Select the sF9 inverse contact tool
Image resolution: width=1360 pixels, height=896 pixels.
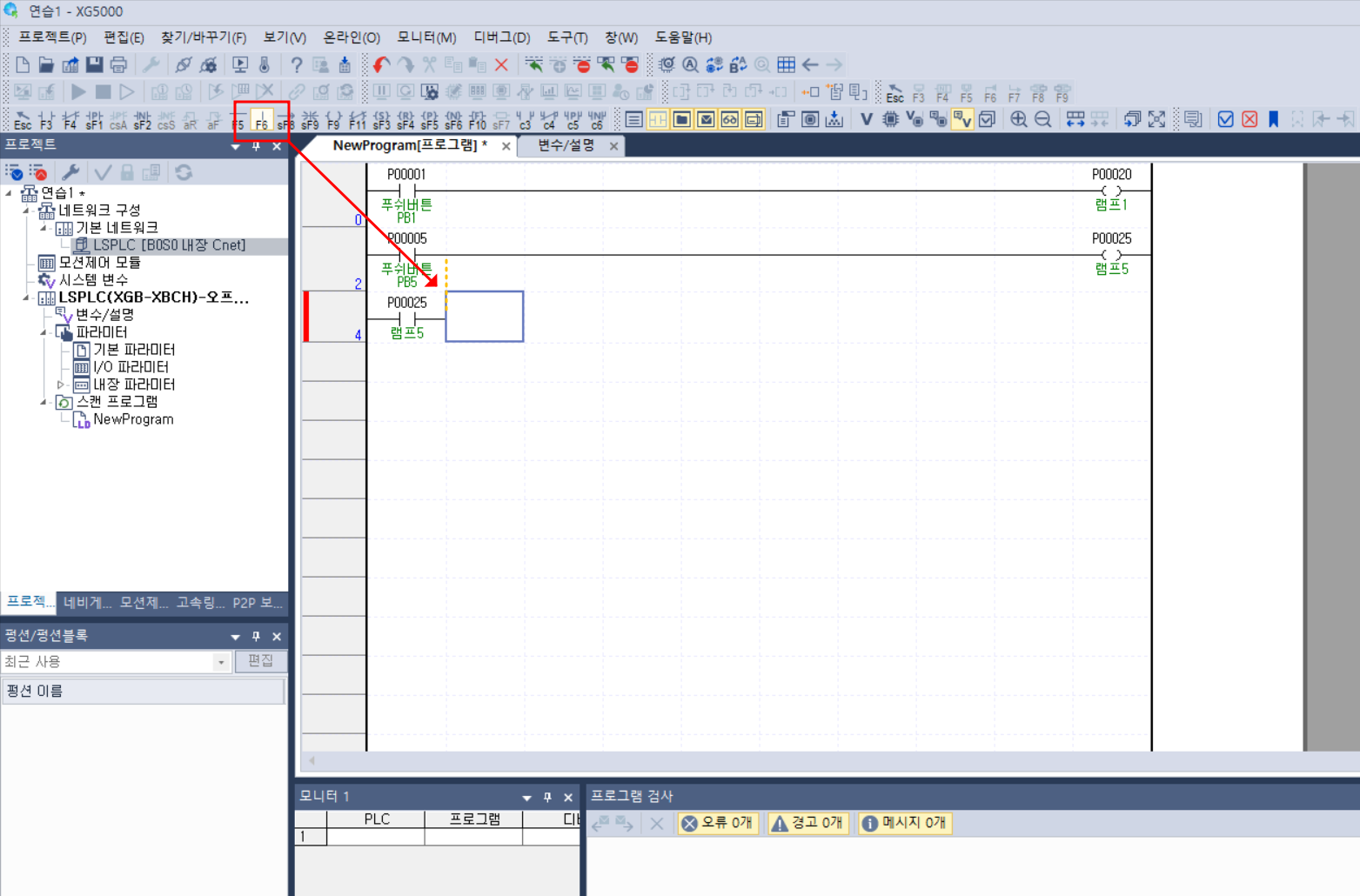pos(310,120)
